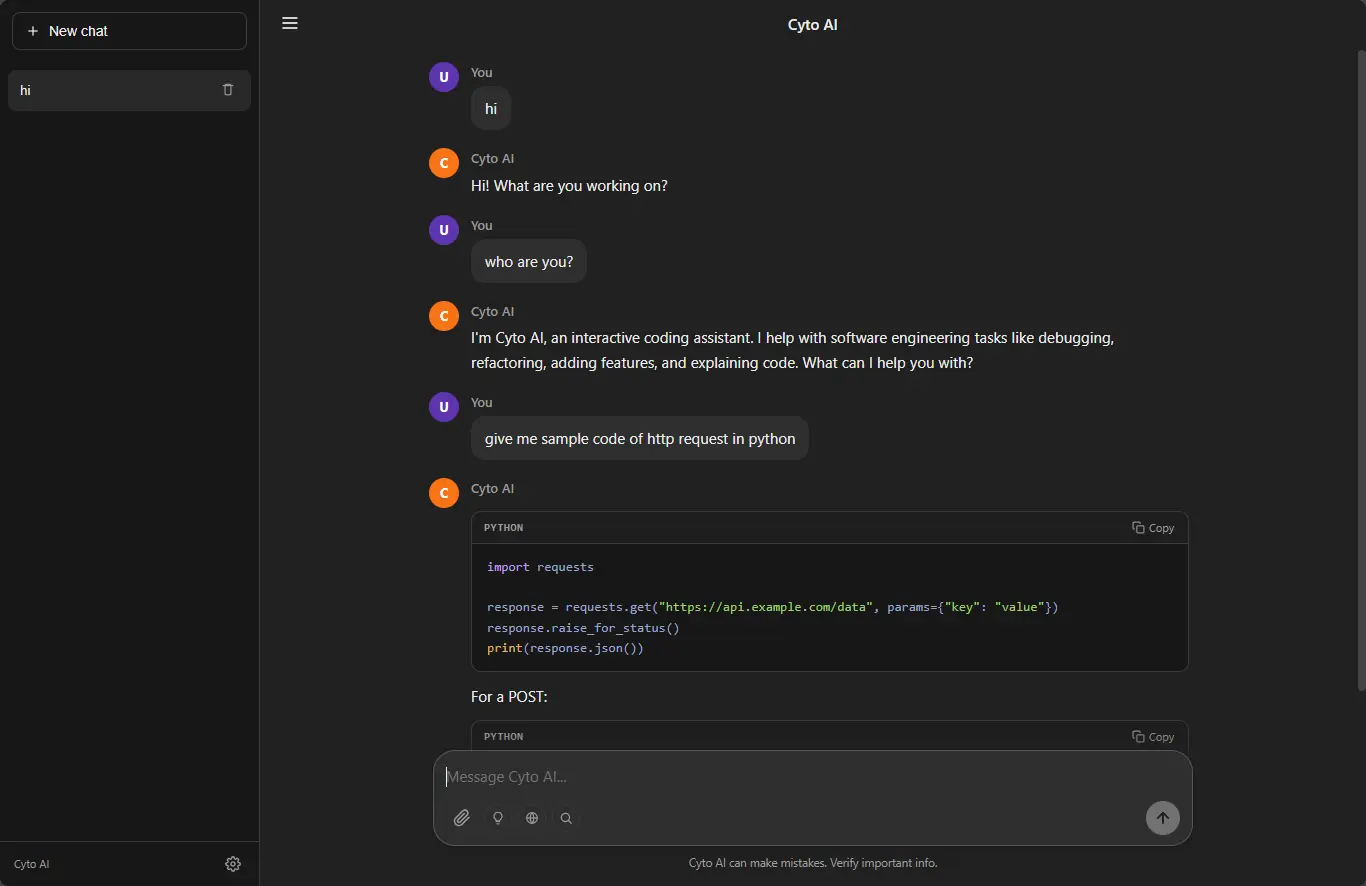Screen dimensions: 1366x886
Task: Click the "You" label above "who are you?"
Action: click(x=482, y=225)
